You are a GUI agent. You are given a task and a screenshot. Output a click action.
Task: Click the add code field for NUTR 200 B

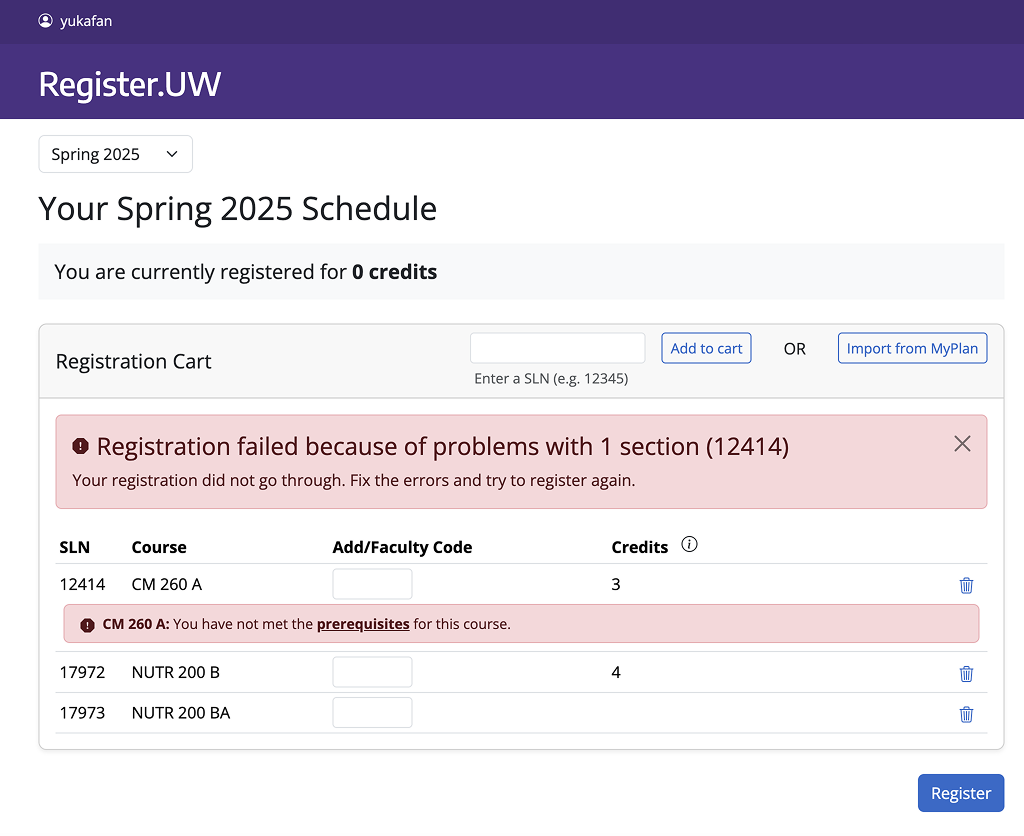372,672
